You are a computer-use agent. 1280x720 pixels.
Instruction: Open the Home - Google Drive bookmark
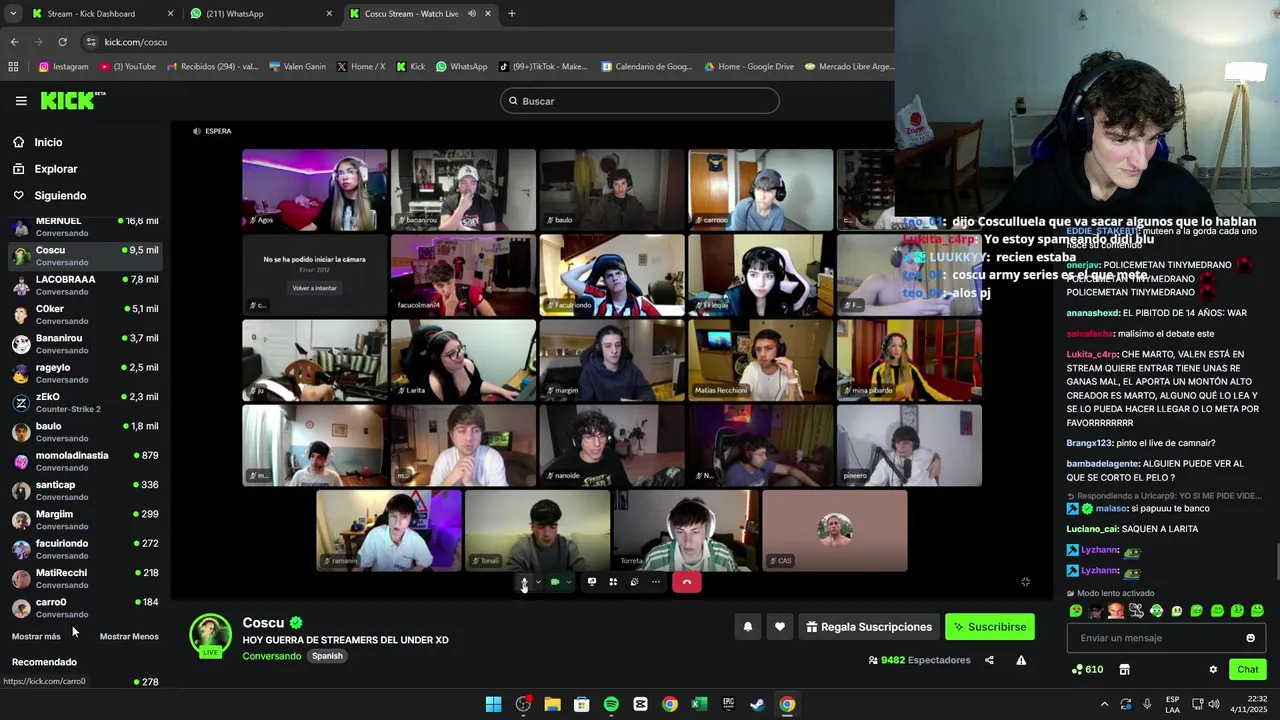(x=749, y=67)
